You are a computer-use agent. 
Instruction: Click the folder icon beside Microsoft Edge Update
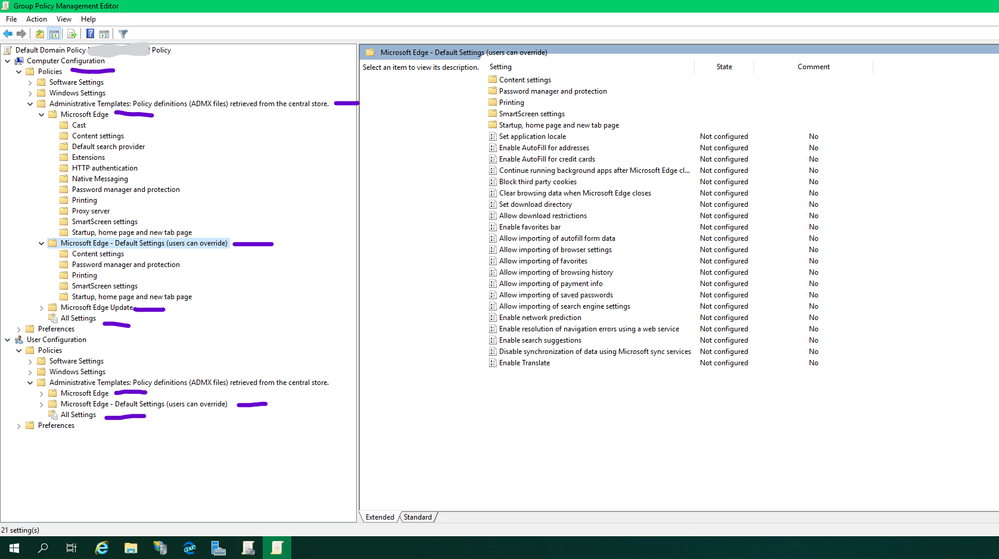point(52,307)
